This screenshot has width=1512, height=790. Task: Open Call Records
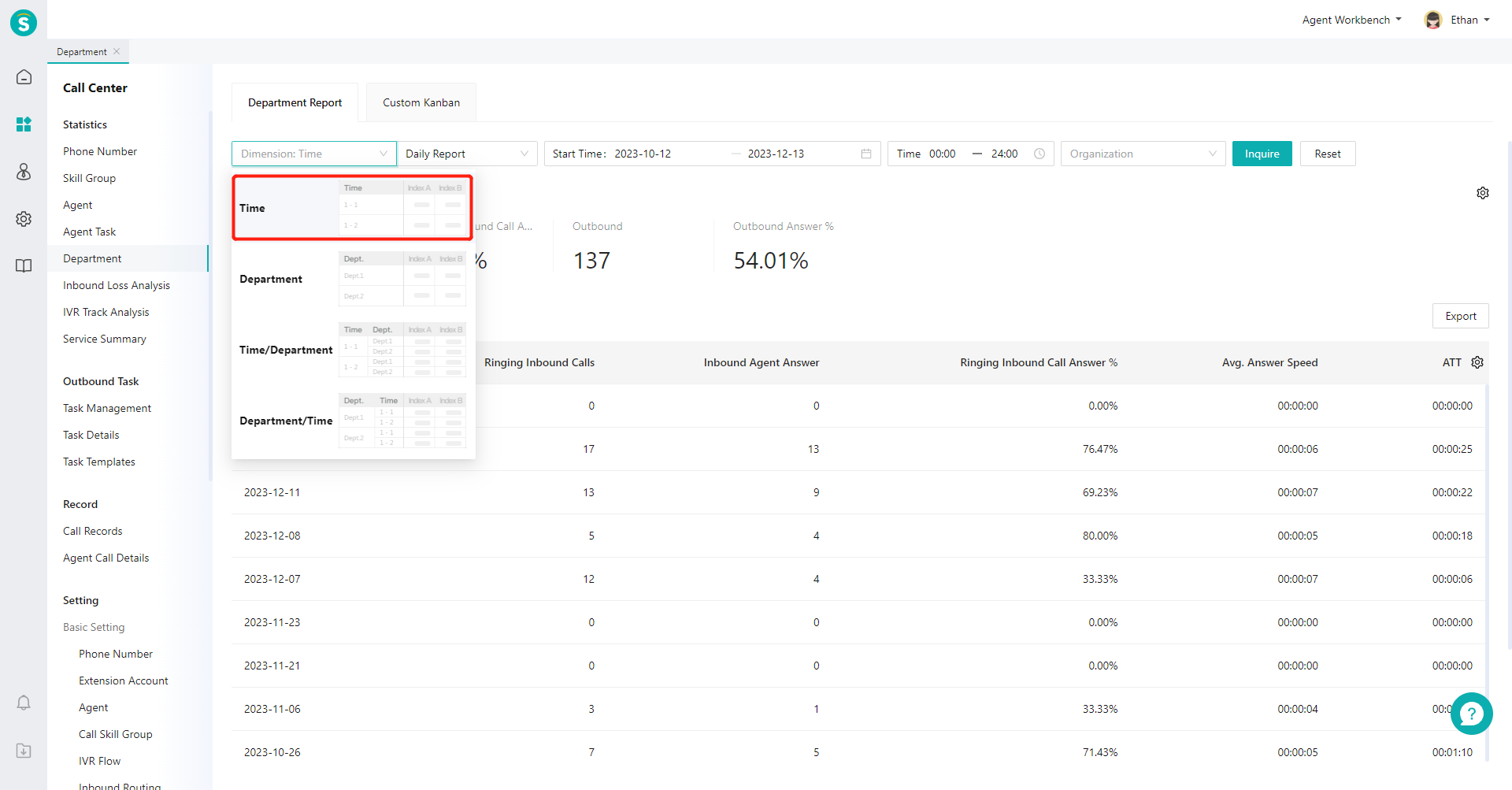[x=93, y=531]
